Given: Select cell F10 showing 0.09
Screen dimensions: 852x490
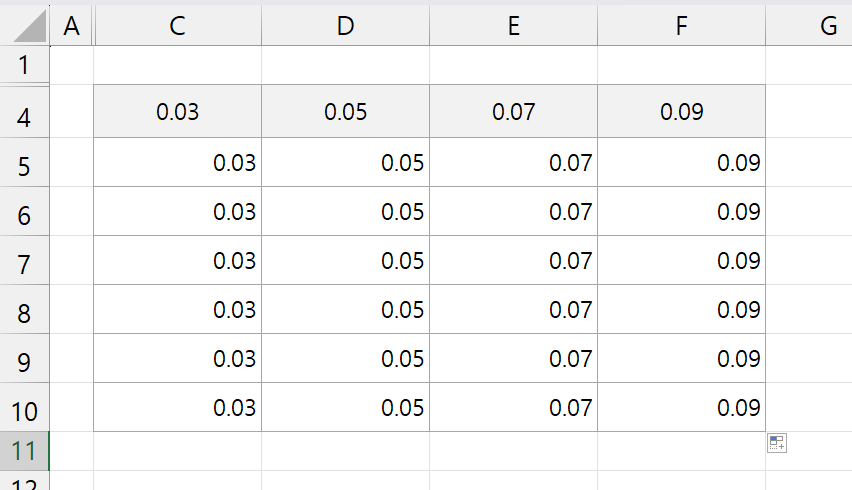Looking at the screenshot, I should [x=681, y=407].
